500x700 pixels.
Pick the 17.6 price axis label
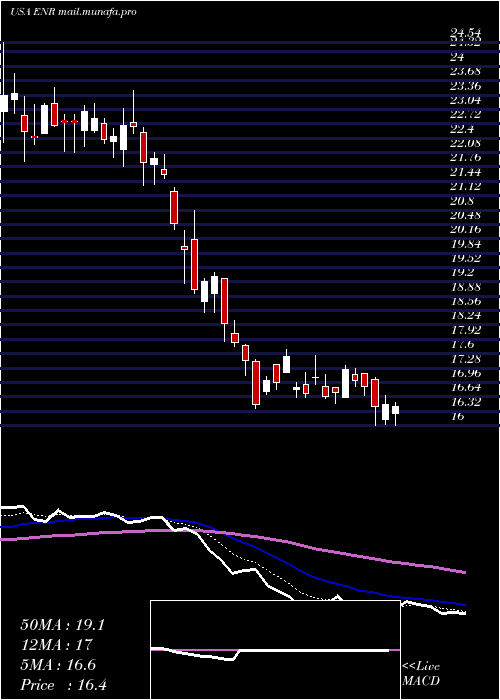pyautogui.click(x=461, y=344)
